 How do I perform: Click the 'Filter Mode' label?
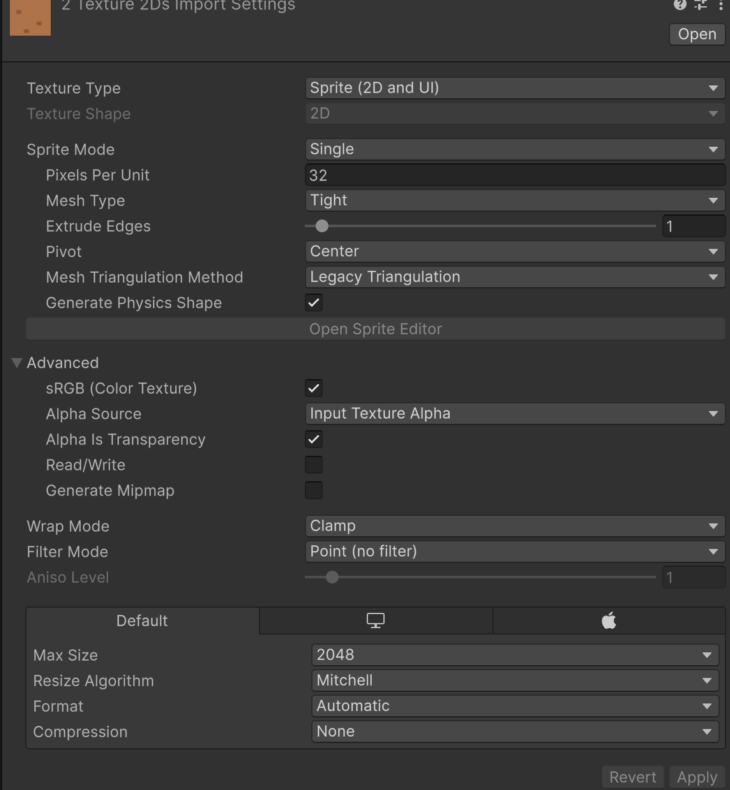pyautogui.click(x=68, y=552)
